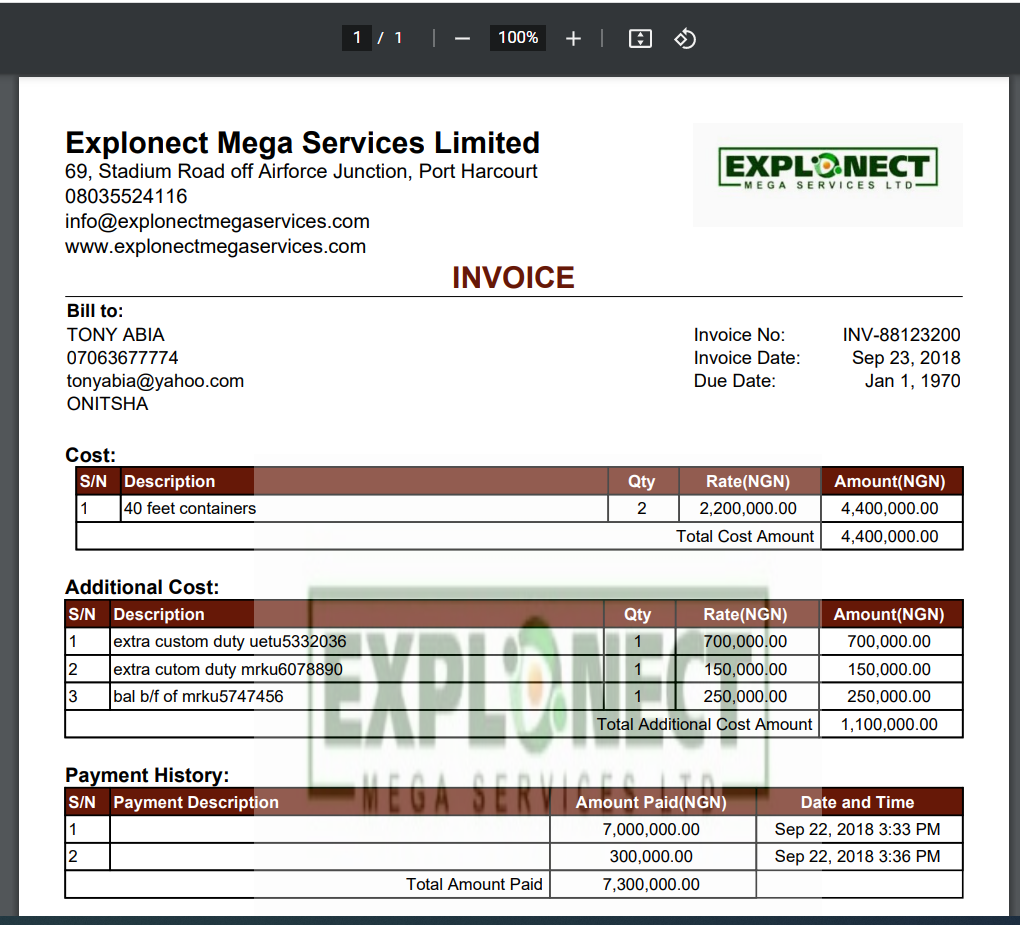Click the due date Jan 1, 1970

[x=912, y=381]
